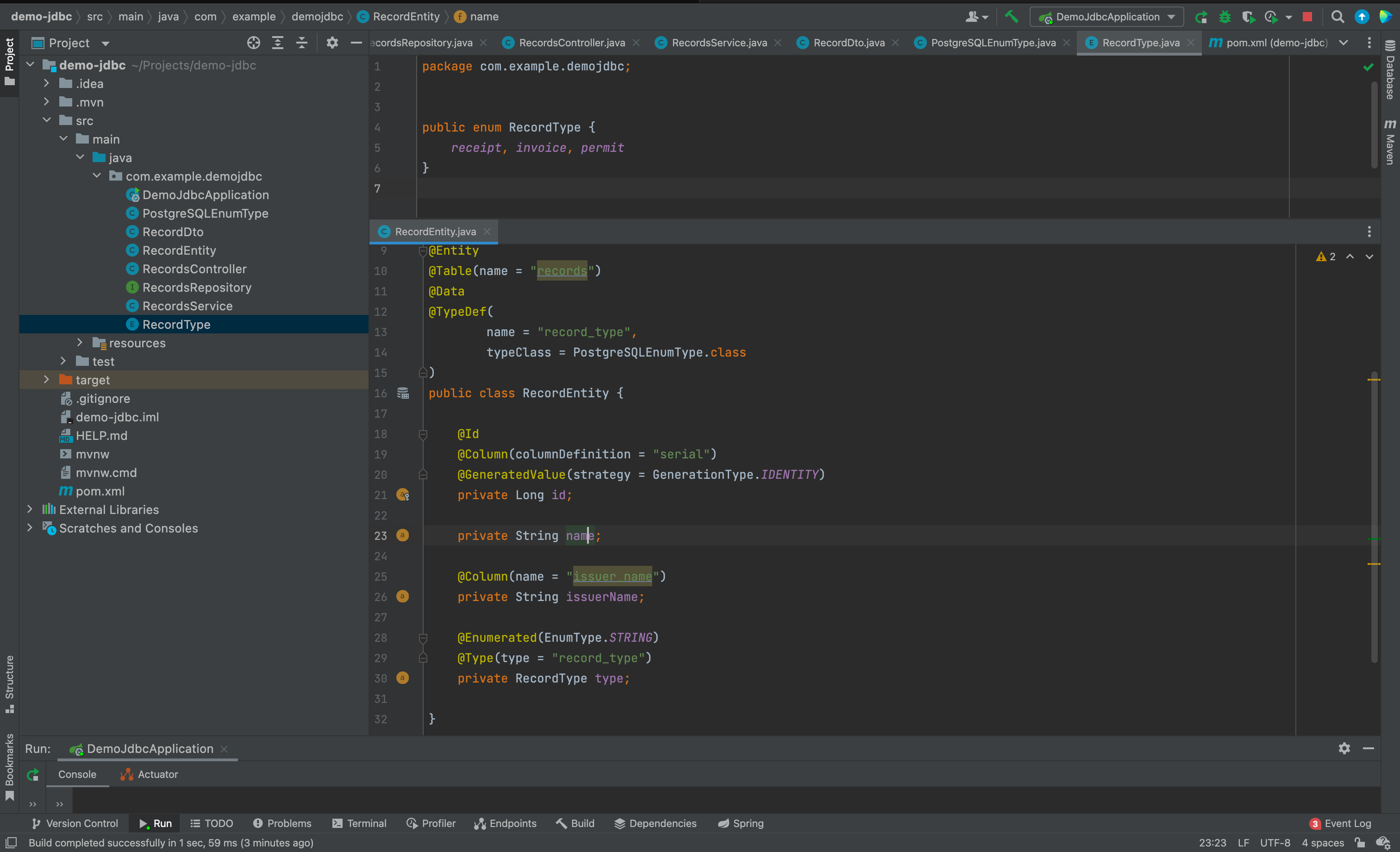Show hidden editor tabs dropdown
The width and height of the screenshot is (1400, 852).
click(x=1343, y=43)
